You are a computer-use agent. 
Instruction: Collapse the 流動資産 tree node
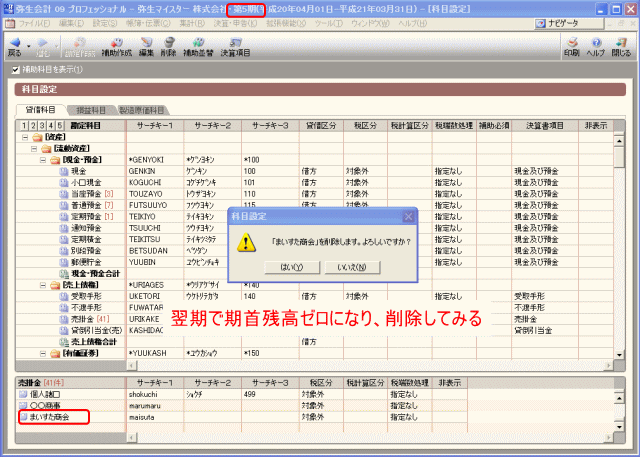[x=34, y=149]
